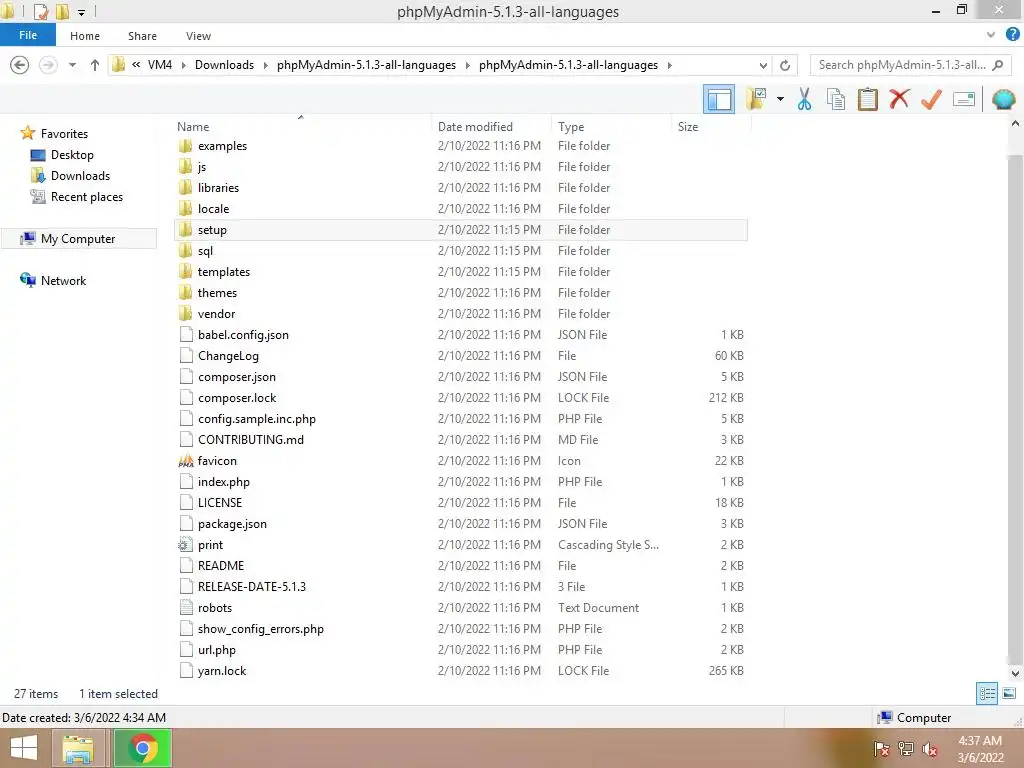The height and width of the screenshot is (768, 1024).
Task: Open Recent places in navigation pane
Action: coord(87,197)
